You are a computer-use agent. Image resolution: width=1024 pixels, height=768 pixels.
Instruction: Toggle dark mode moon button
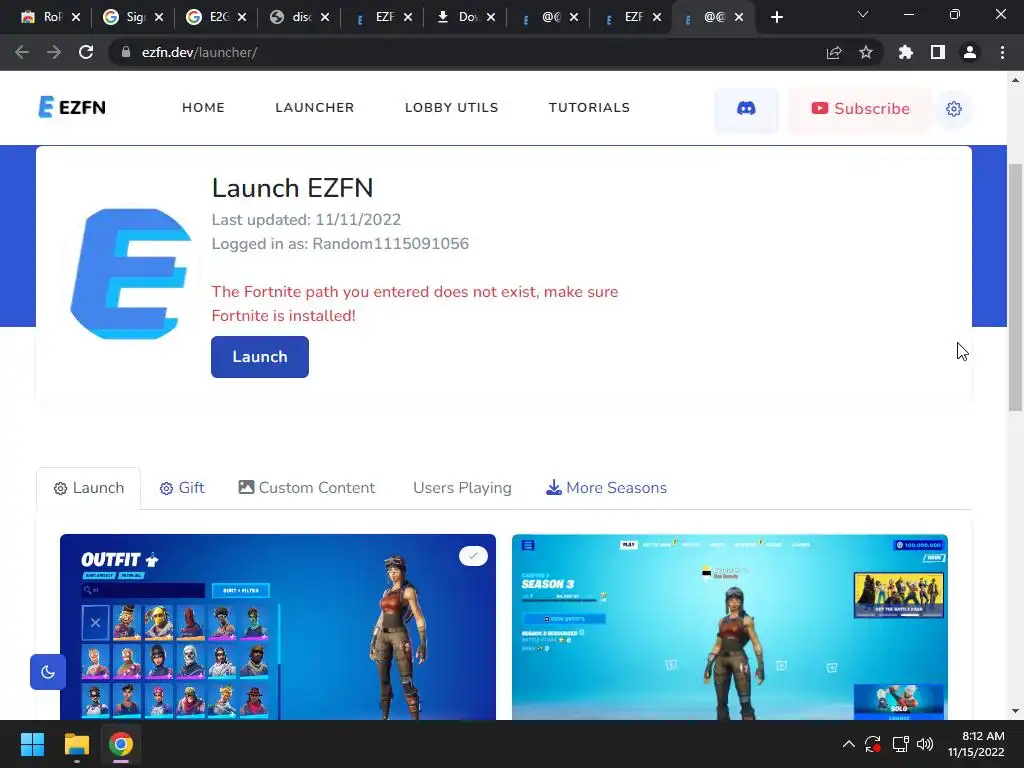coord(48,671)
